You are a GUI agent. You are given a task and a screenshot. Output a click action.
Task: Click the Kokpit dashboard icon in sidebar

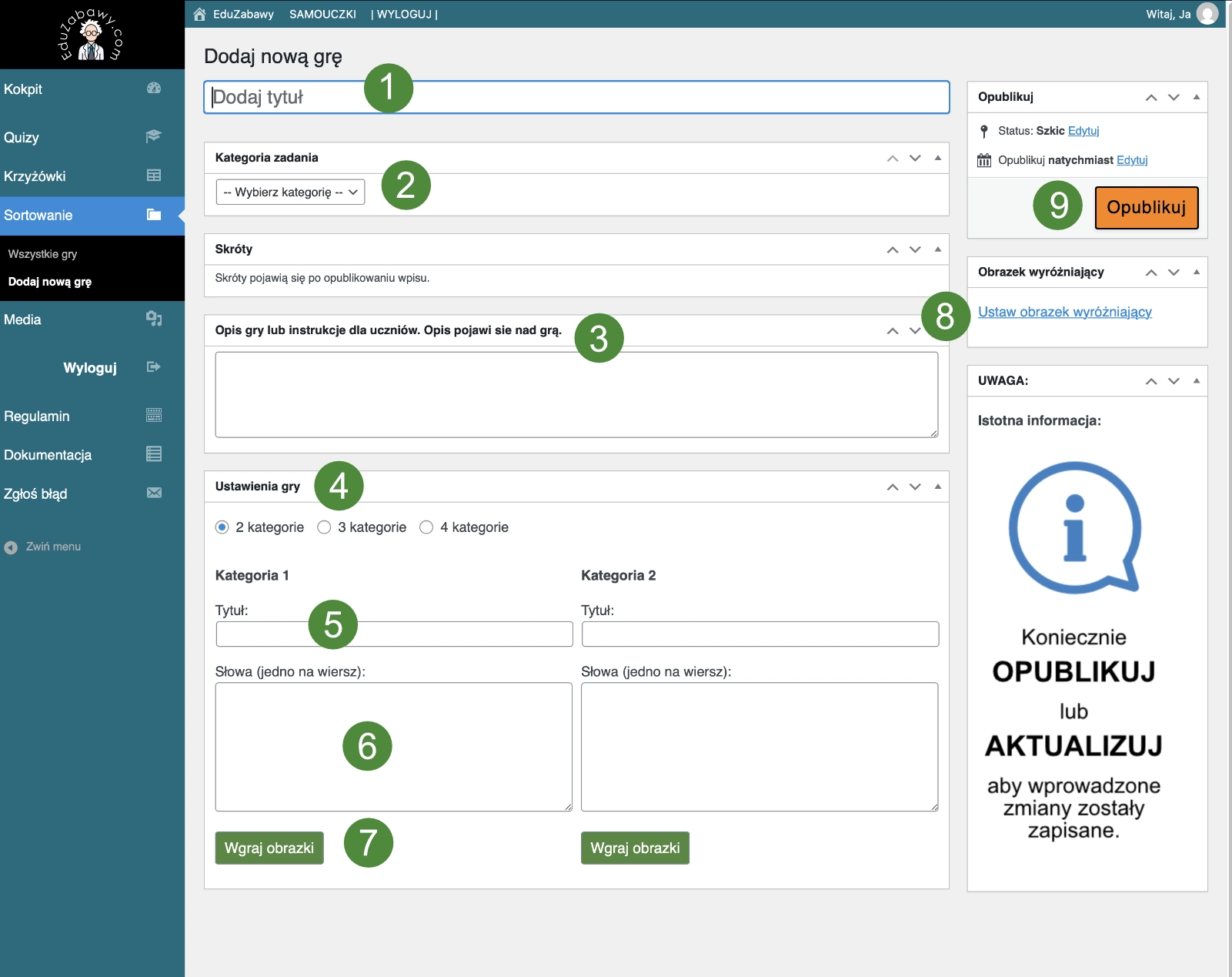pyautogui.click(x=154, y=89)
